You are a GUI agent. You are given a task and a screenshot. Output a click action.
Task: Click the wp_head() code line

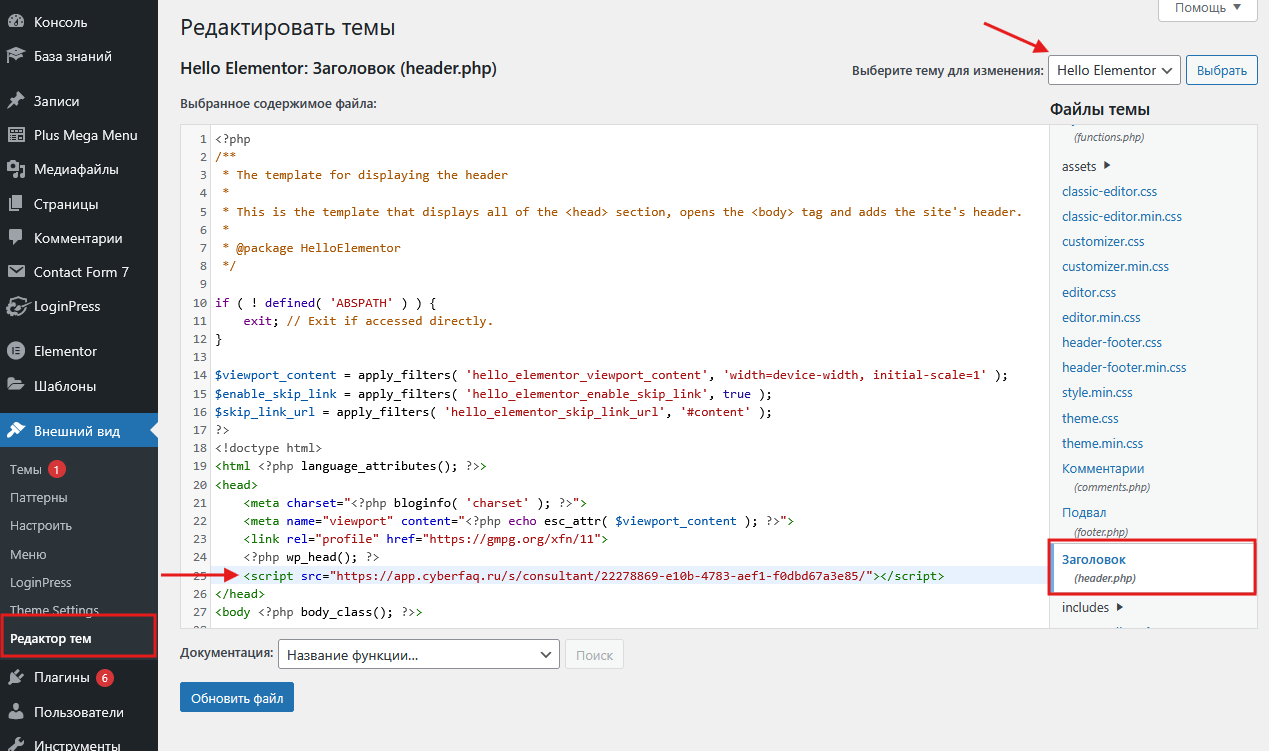click(x=311, y=556)
